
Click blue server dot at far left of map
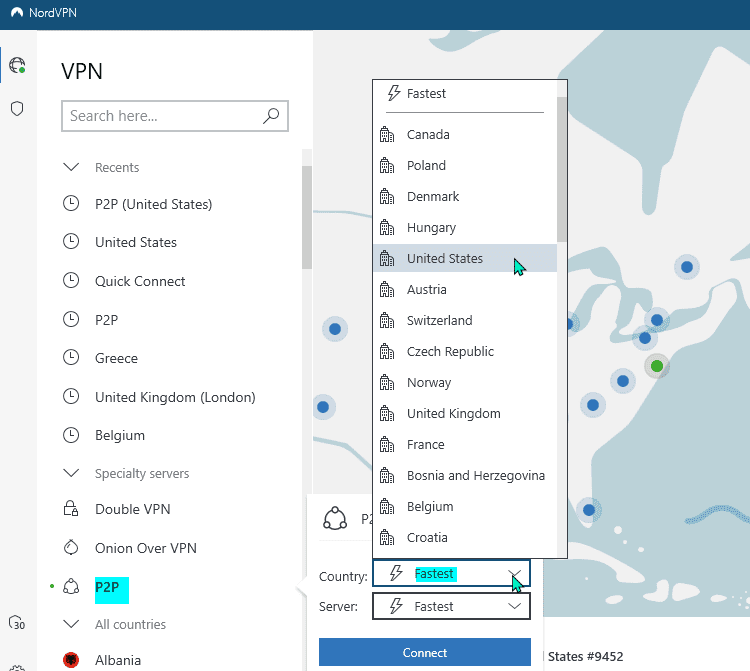point(323,407)
